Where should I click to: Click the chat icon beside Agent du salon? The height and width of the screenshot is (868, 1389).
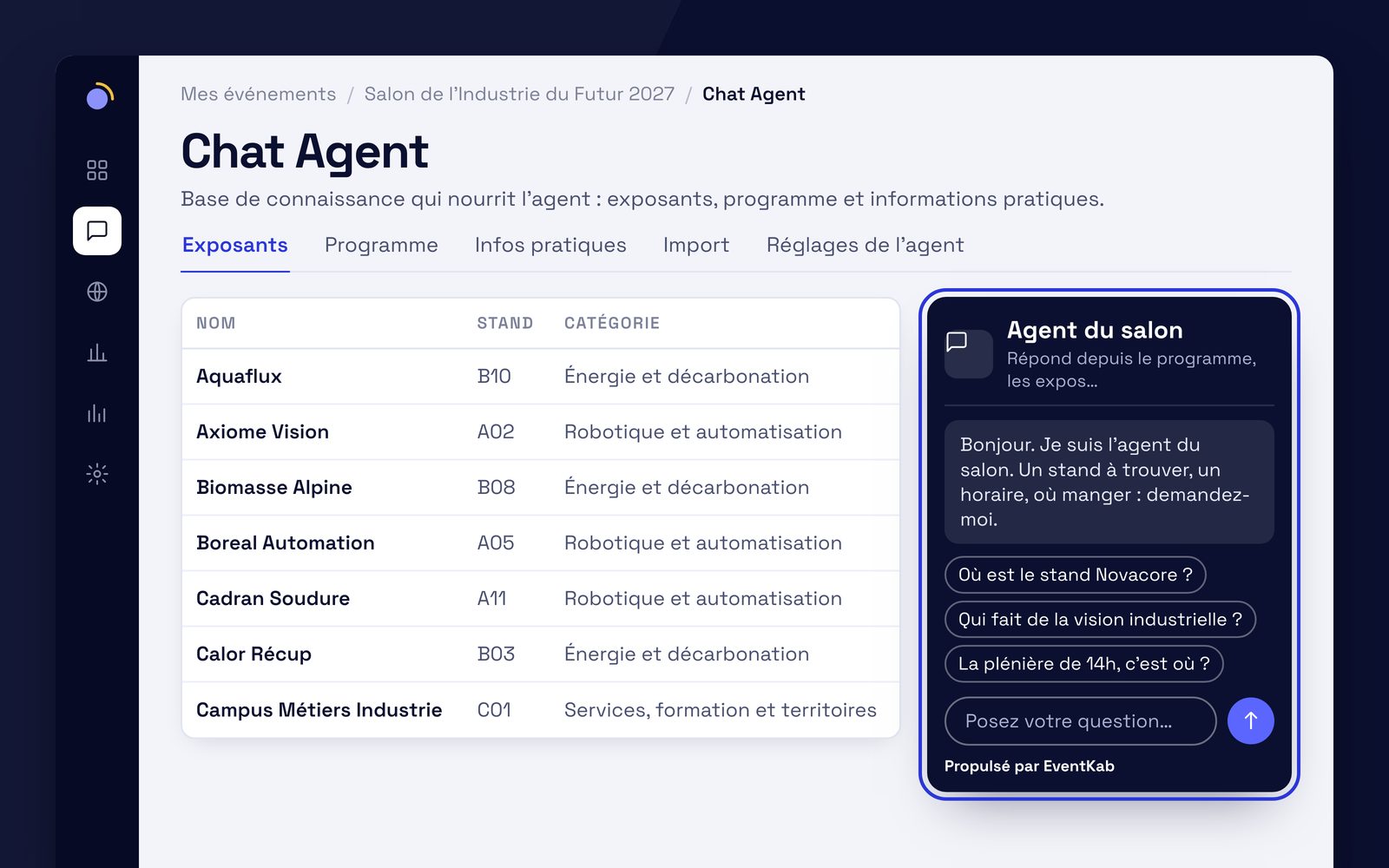(x=968, y=354)
